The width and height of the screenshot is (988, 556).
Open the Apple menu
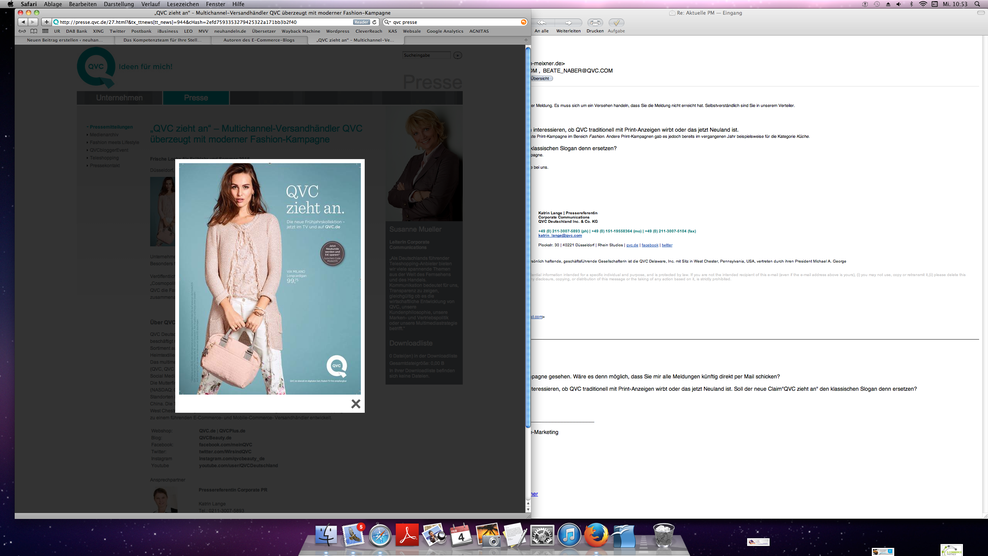pos(9,4)
